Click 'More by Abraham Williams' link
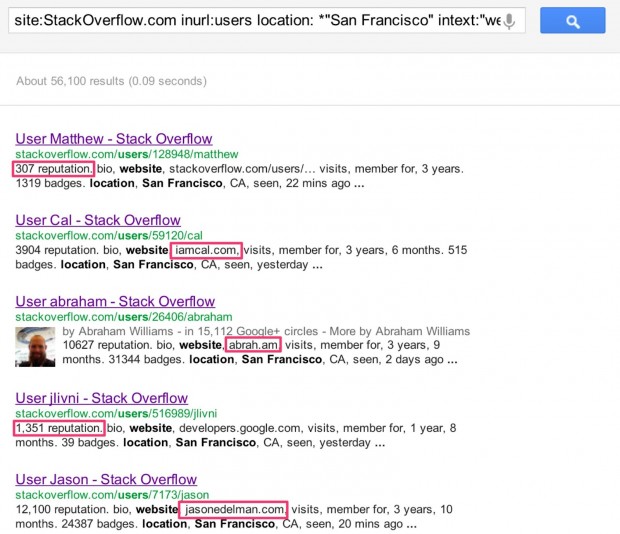The width and height of the screenshot is (620, 534). 400,331
